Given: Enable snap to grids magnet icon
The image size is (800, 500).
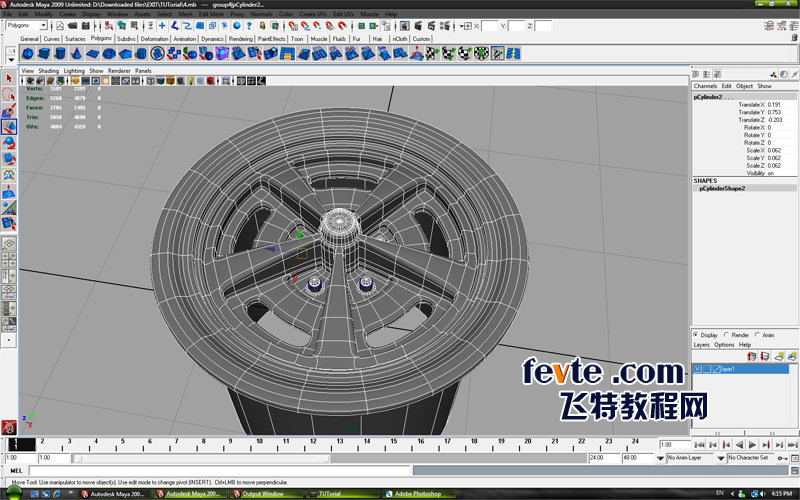Looking at the screenshot, I should 293,26.
